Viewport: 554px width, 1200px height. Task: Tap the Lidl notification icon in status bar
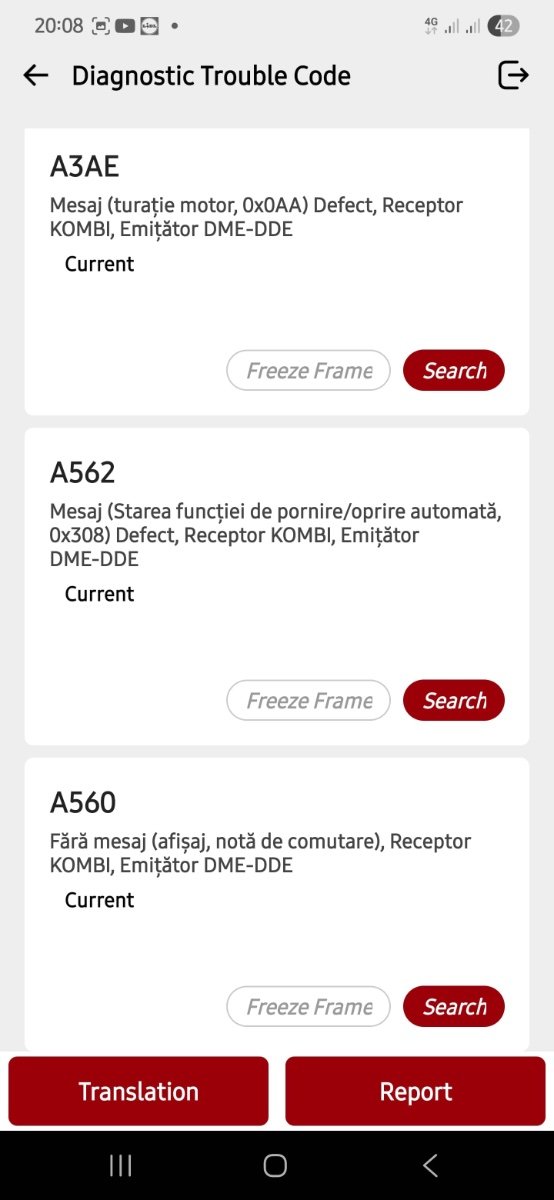coord(149,27)
